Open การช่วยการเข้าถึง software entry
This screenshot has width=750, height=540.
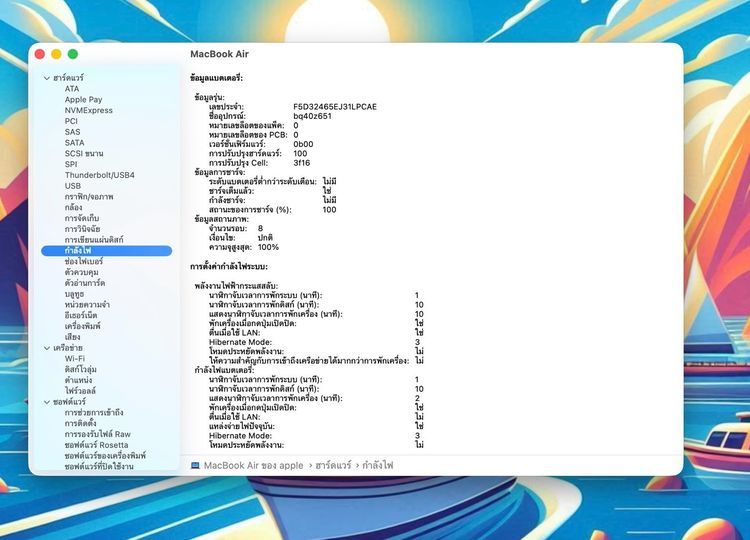point(94,413)
